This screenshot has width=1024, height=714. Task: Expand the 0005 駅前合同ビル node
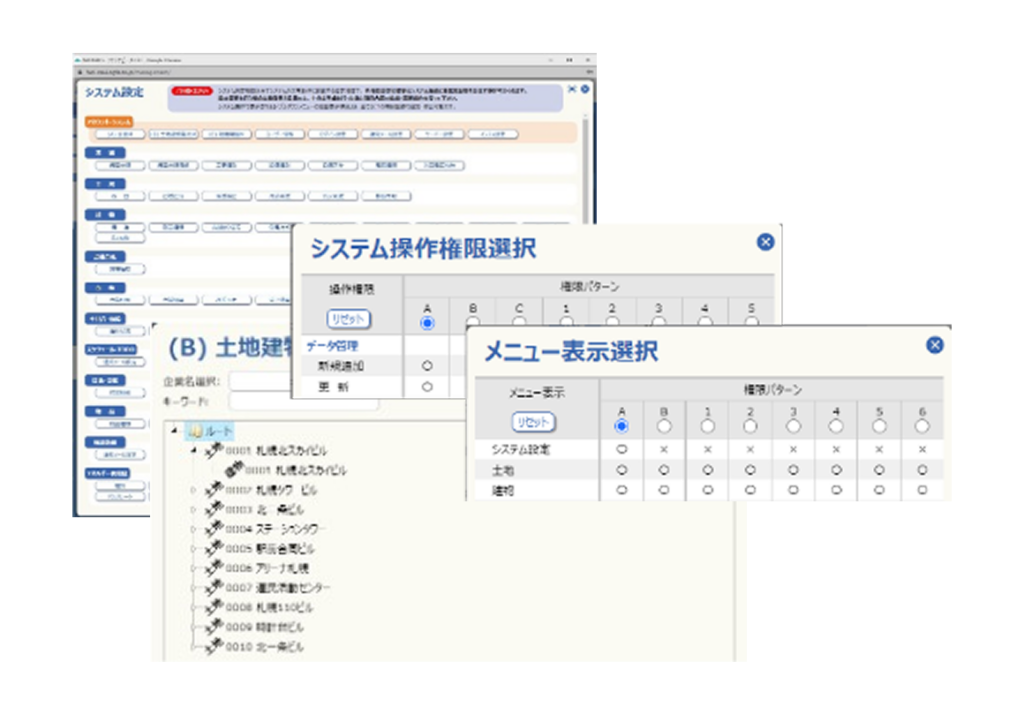click(x=193, y=549)
